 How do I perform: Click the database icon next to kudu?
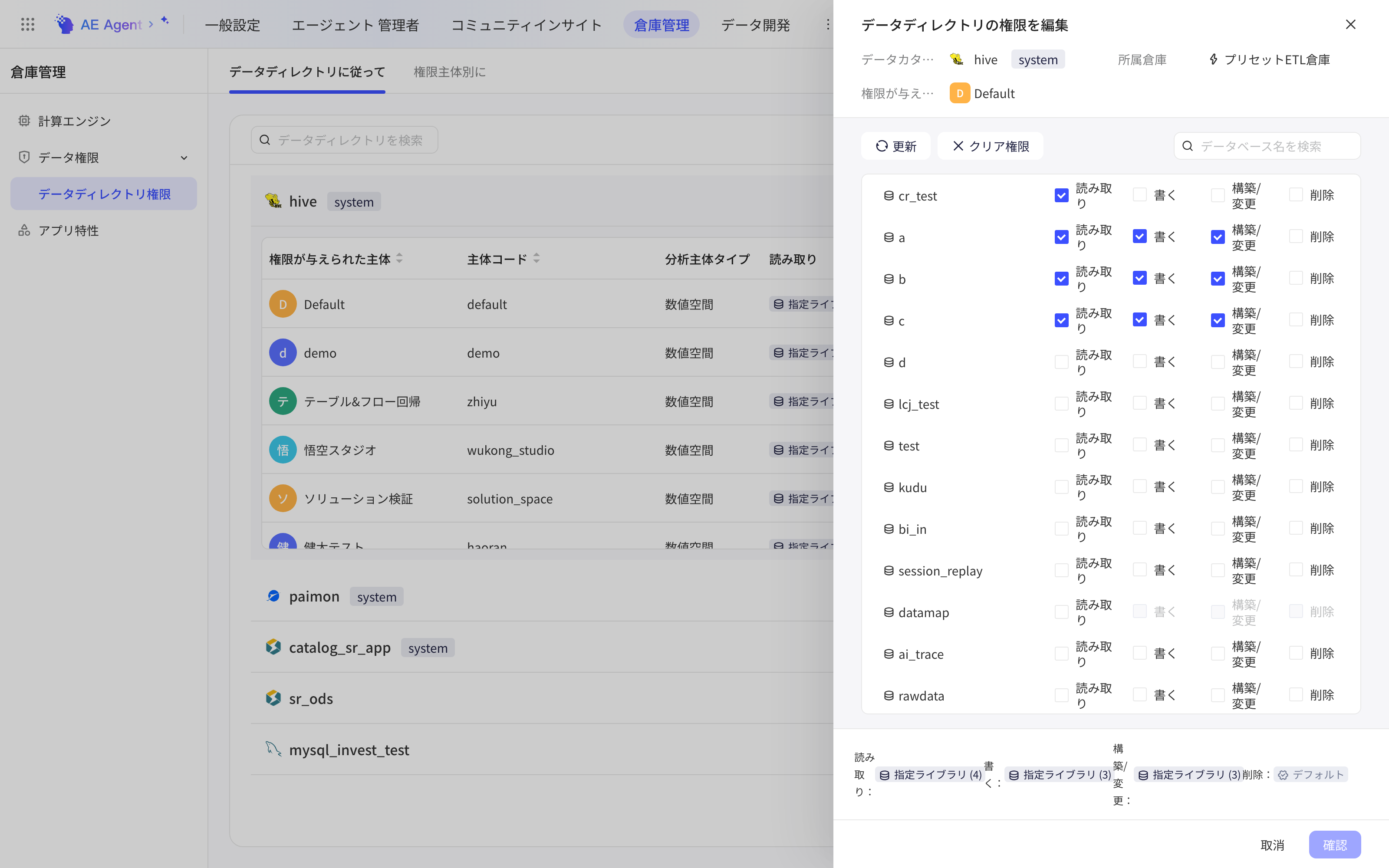[x=889, y=487]
